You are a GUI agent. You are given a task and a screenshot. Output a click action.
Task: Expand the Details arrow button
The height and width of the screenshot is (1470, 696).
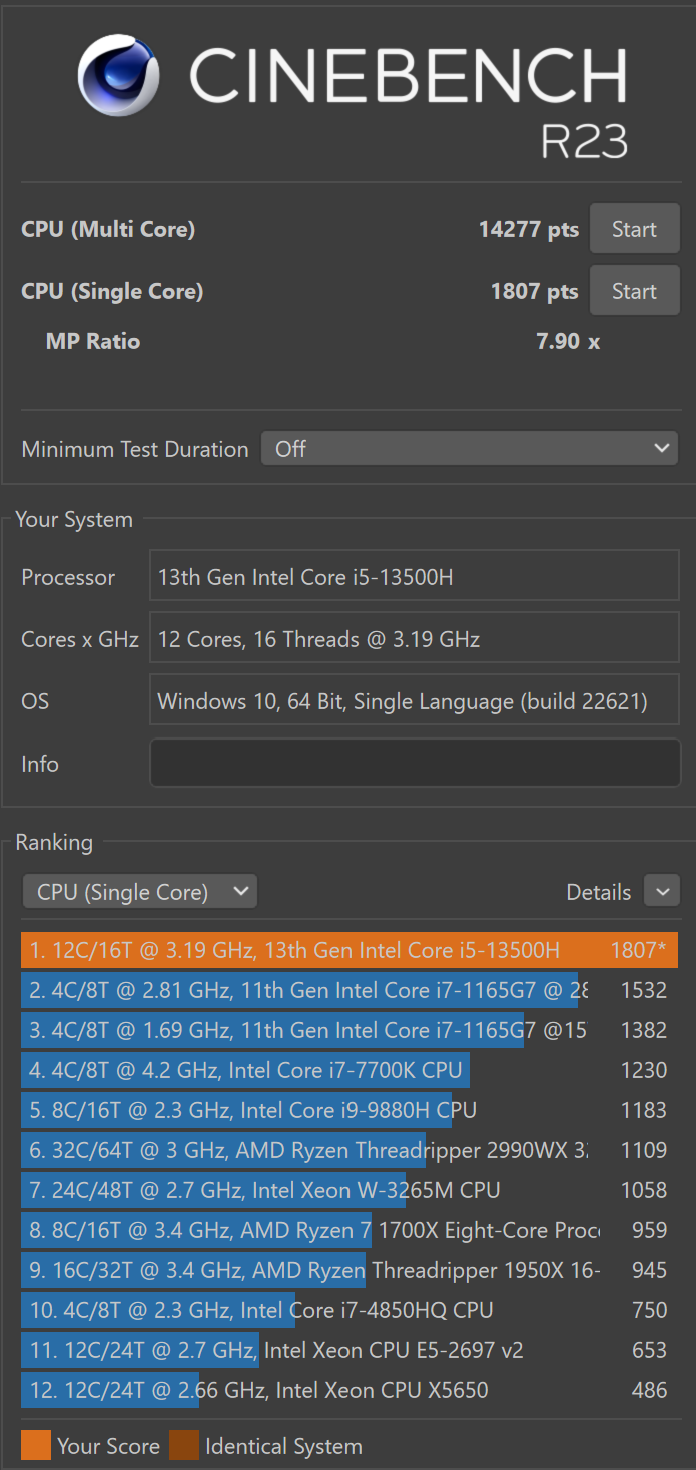[x=662, y=891]
